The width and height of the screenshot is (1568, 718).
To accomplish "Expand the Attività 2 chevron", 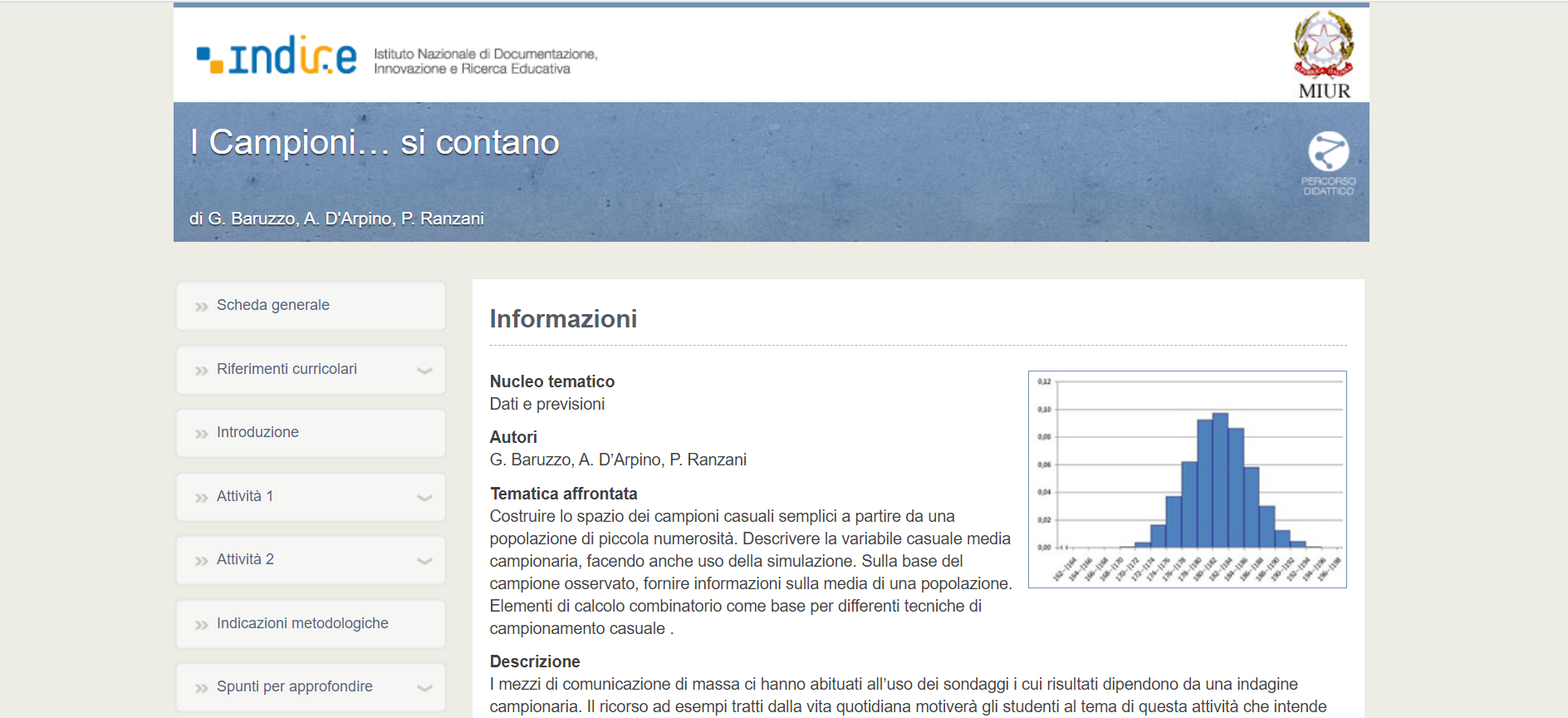I will [424, 561].
